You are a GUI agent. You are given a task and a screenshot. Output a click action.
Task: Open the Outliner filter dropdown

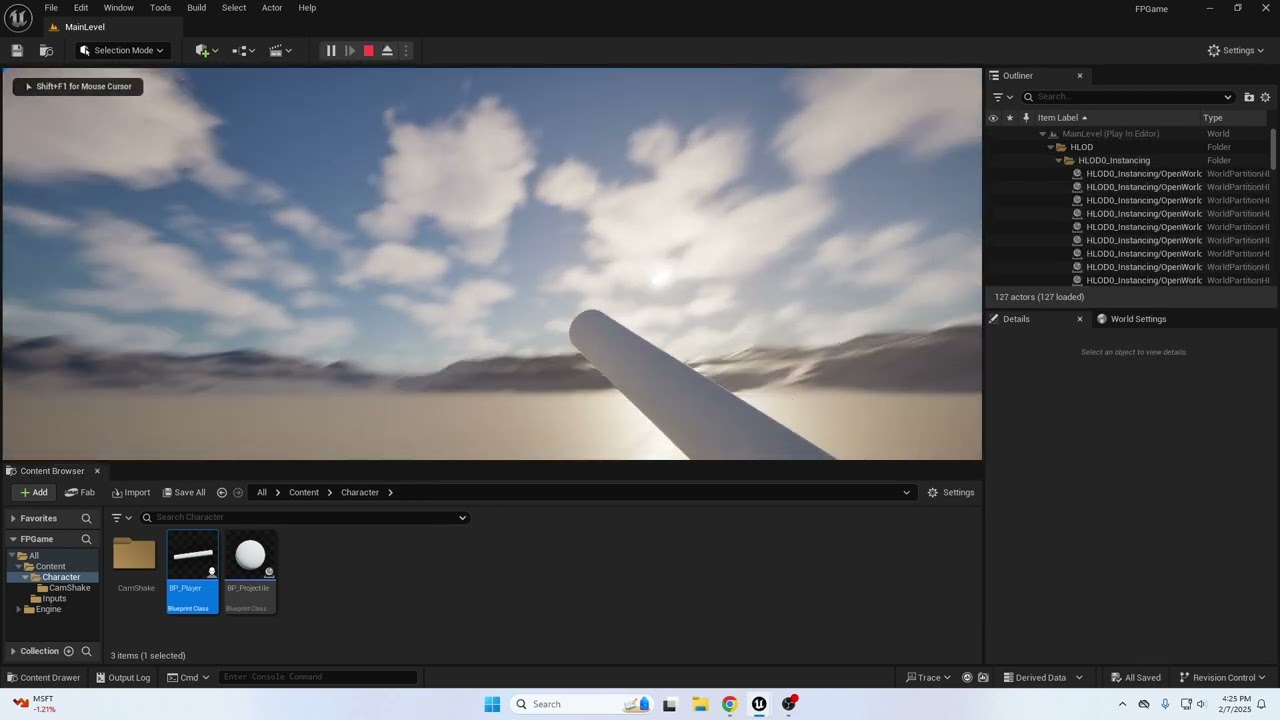pos(1002,97)
